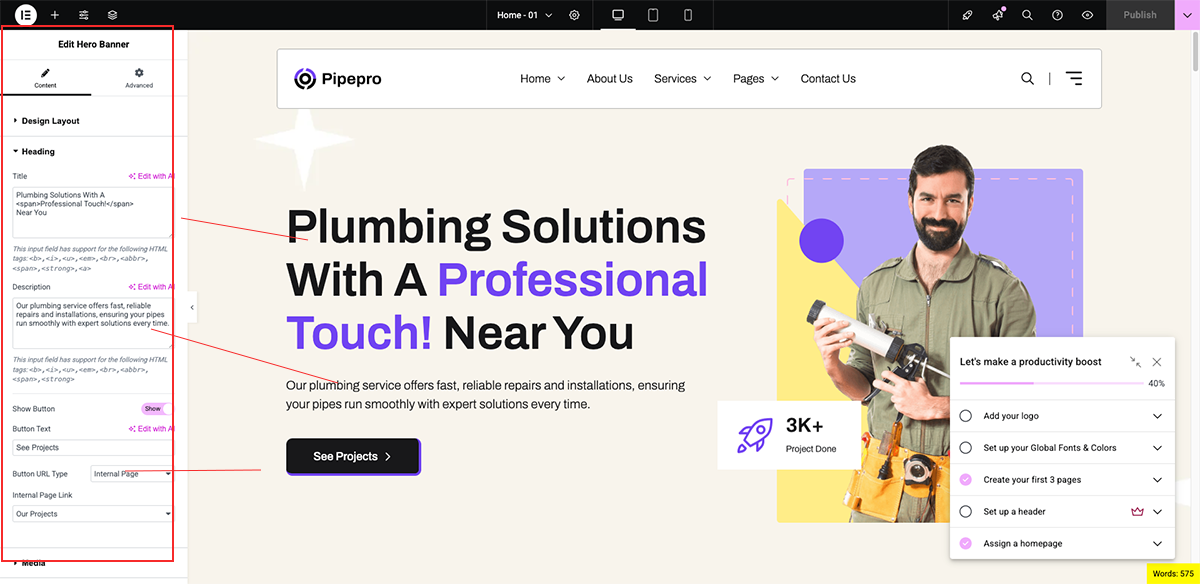The width and height of the screenshot is (1200, 584).
Task: Open the structure layers icon
Action: pos(113,15)
